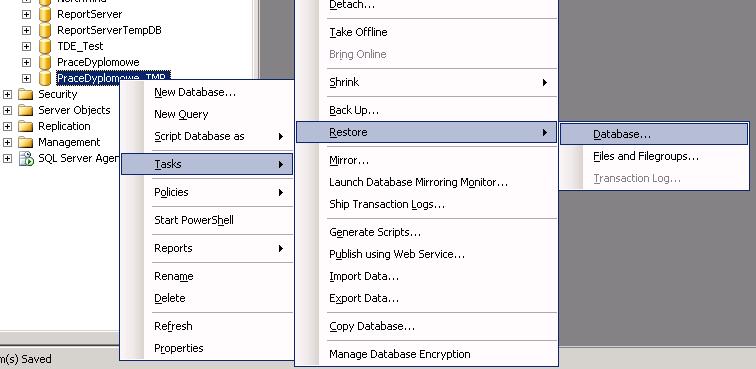Open the Policies submenu
The width and height of the screenshot is (756, 369).
pos(207,192)
